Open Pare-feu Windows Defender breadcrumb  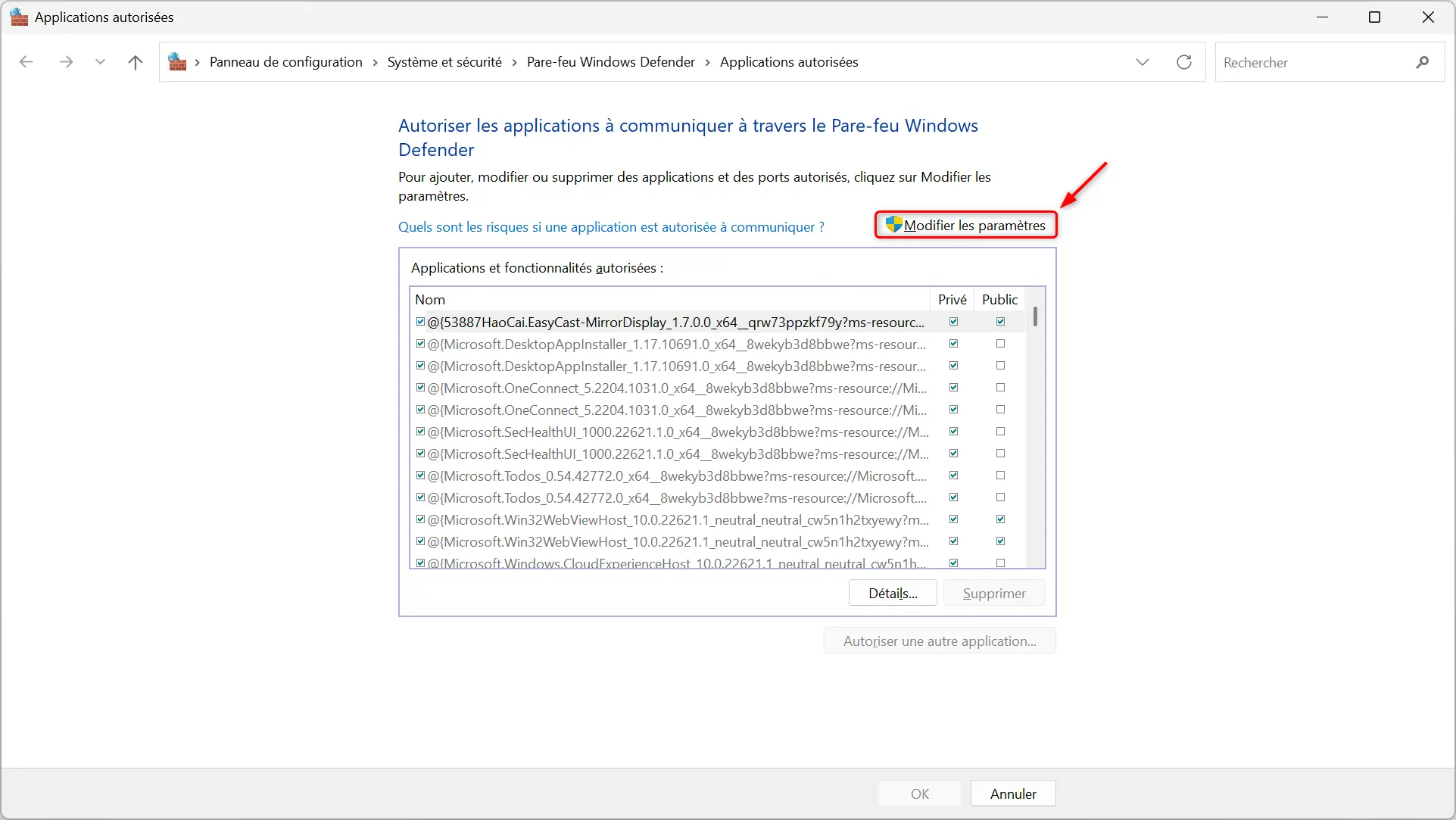pyautogui.click(x=610, y=62)
